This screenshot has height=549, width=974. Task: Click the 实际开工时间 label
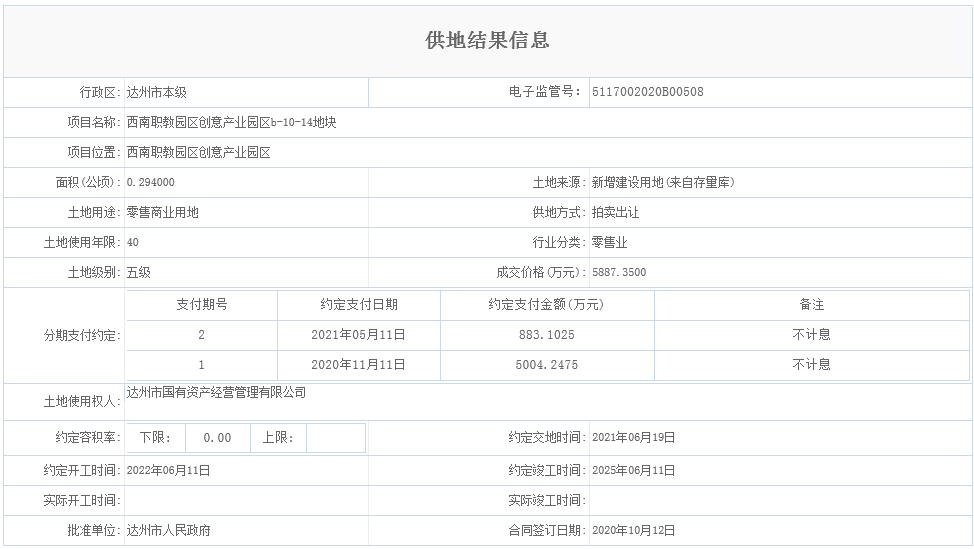pos(82,501)
